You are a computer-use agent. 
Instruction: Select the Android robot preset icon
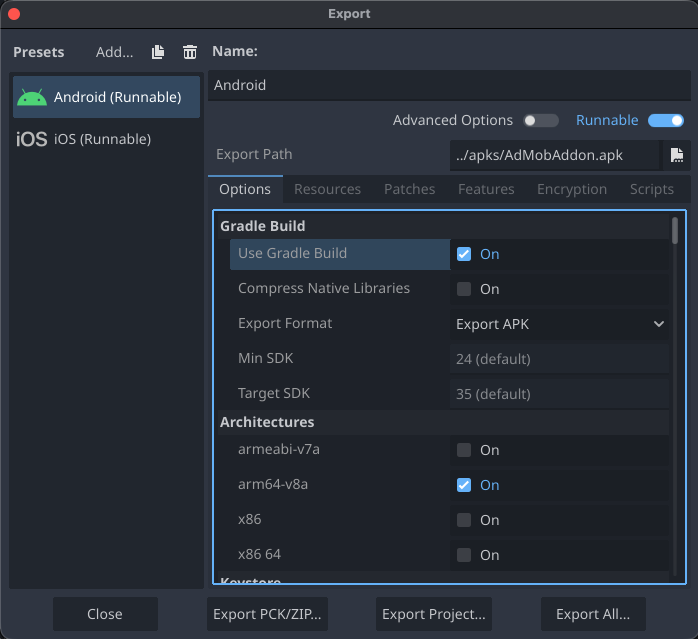tap(32, 97)
